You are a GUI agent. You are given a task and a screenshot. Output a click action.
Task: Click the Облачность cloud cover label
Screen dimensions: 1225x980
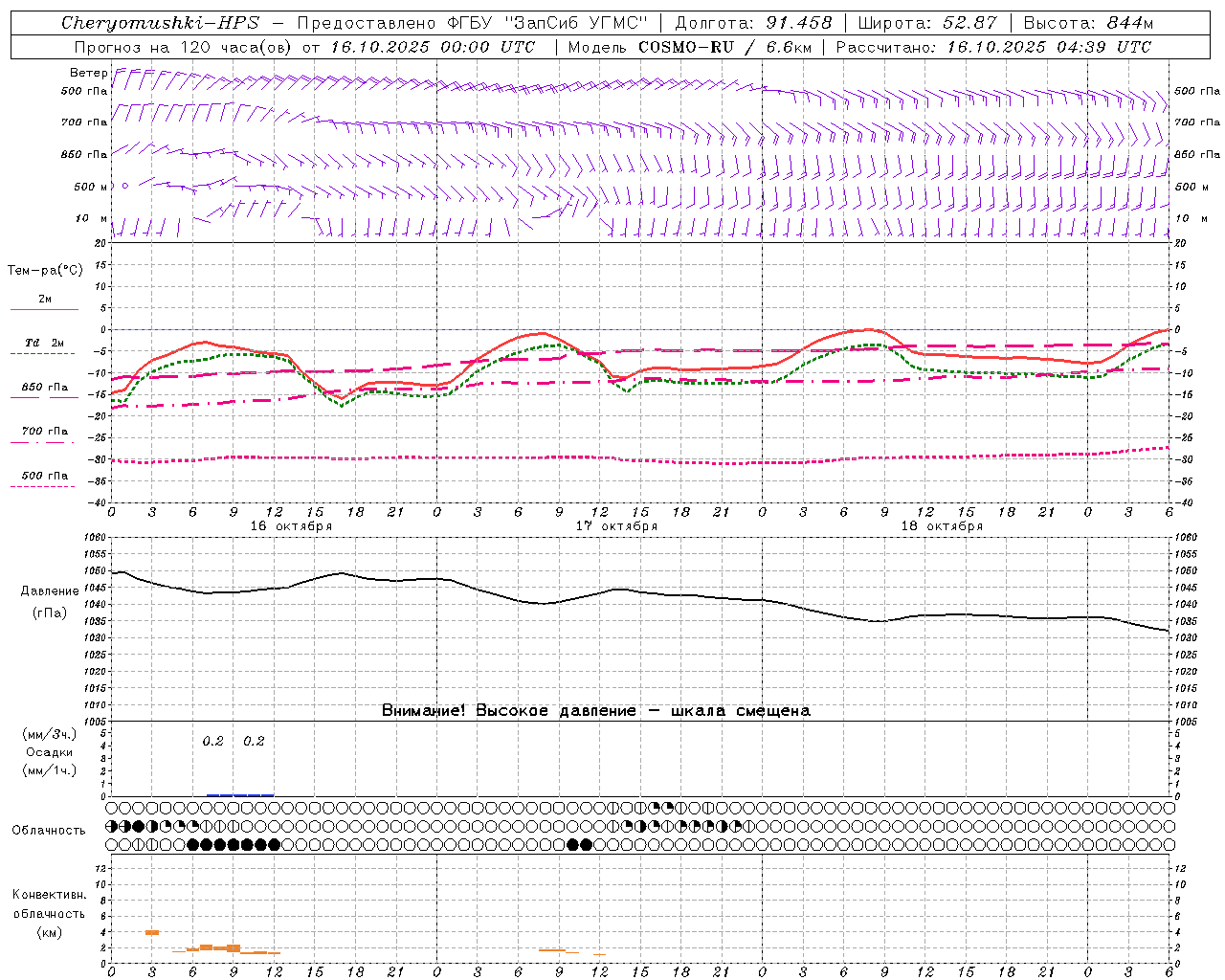(49, 830)
